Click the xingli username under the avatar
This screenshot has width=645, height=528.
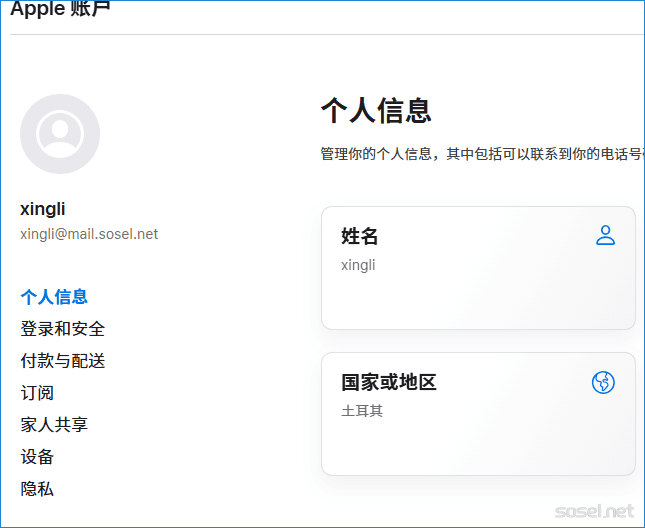click(x=43, y=209)
